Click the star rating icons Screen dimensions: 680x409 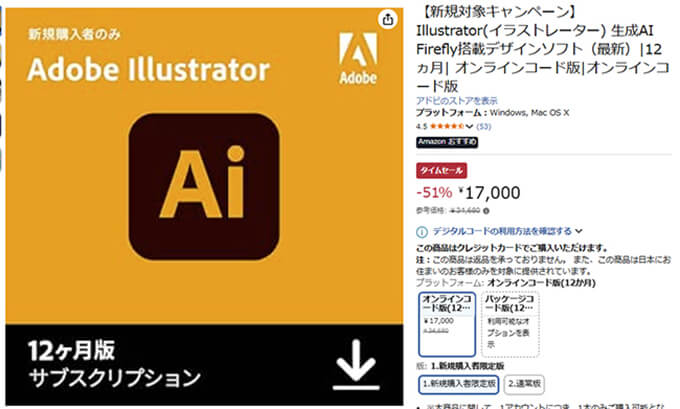coord(447,126)
